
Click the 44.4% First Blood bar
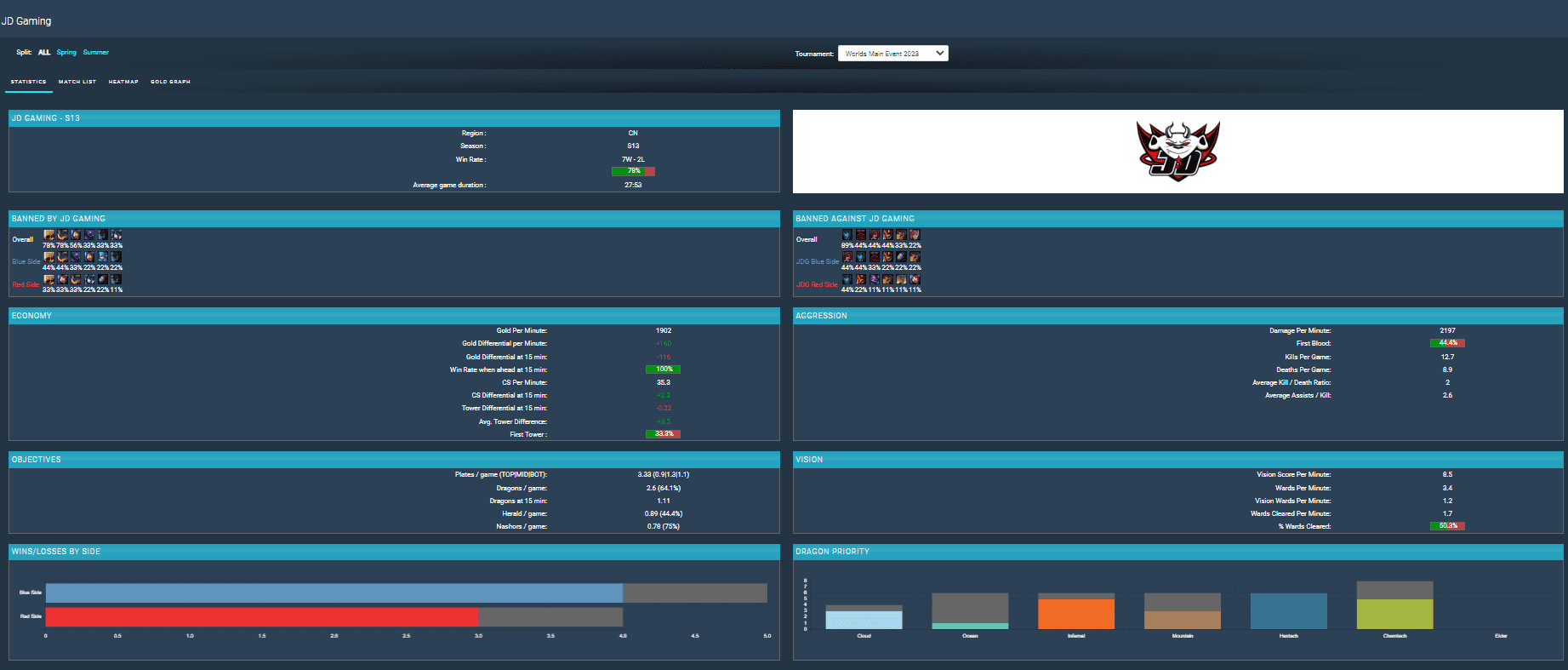[1447, 343]
